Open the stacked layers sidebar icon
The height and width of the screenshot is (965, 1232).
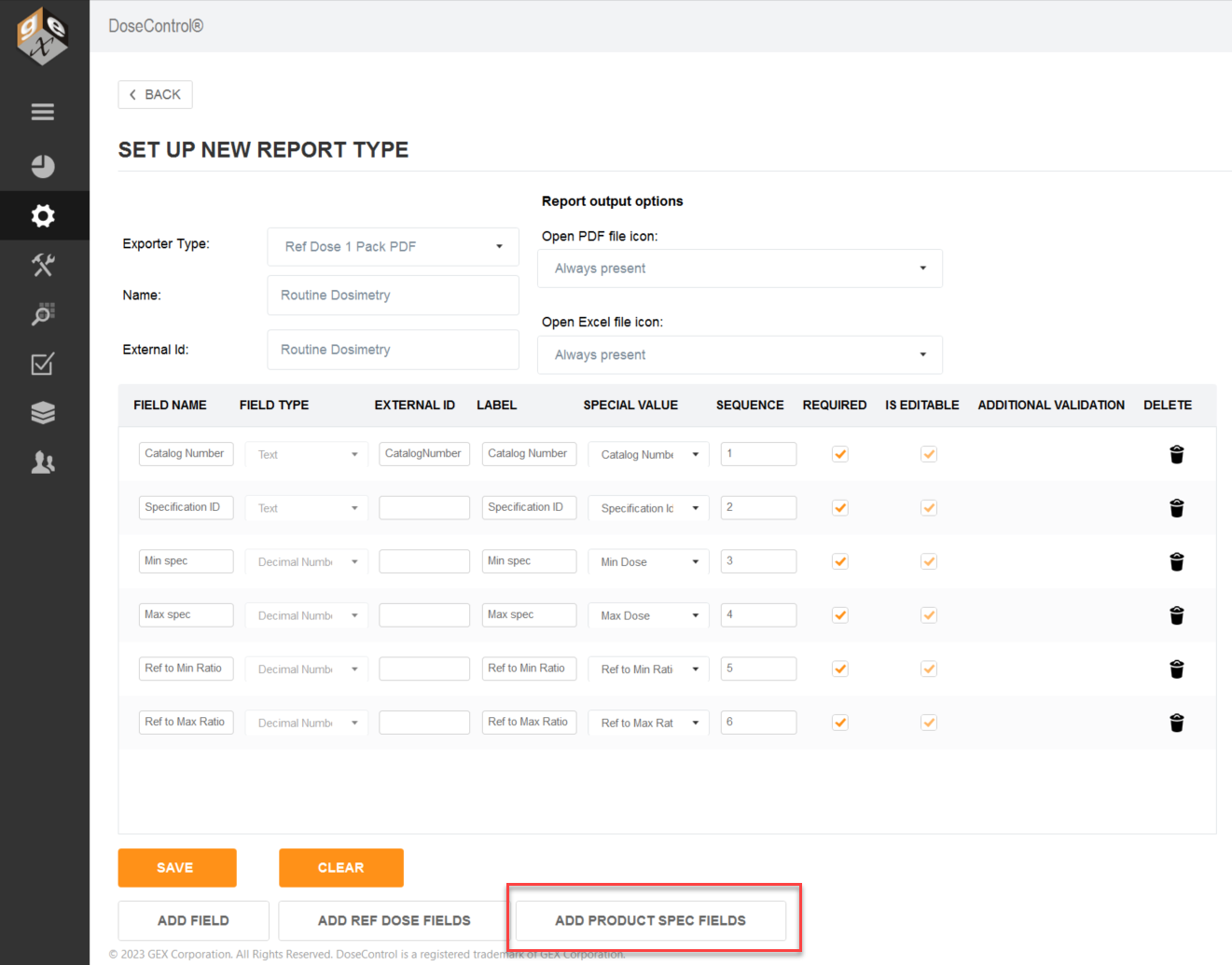tap(43, 413)
